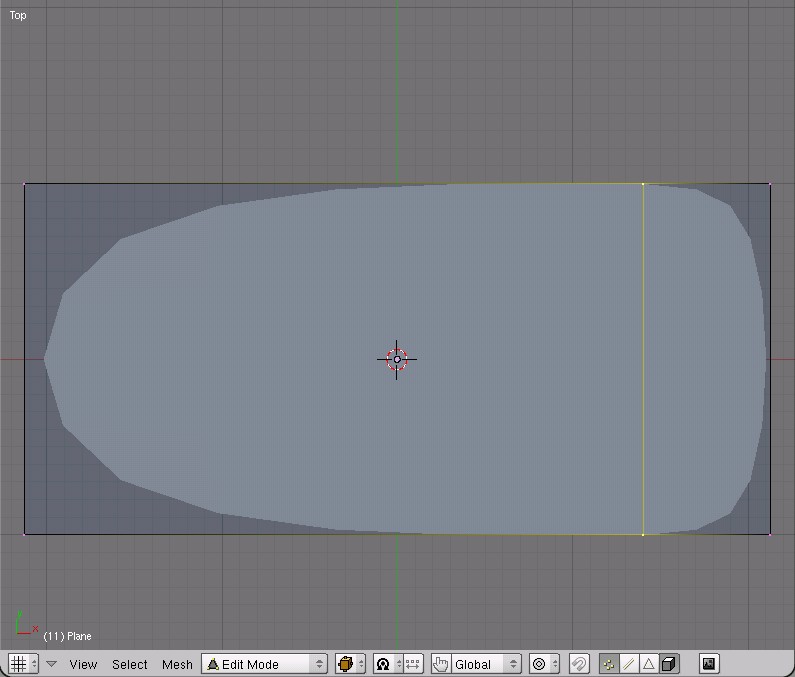Click the selected yellow vertex on top edge

[x=643, y=184]
